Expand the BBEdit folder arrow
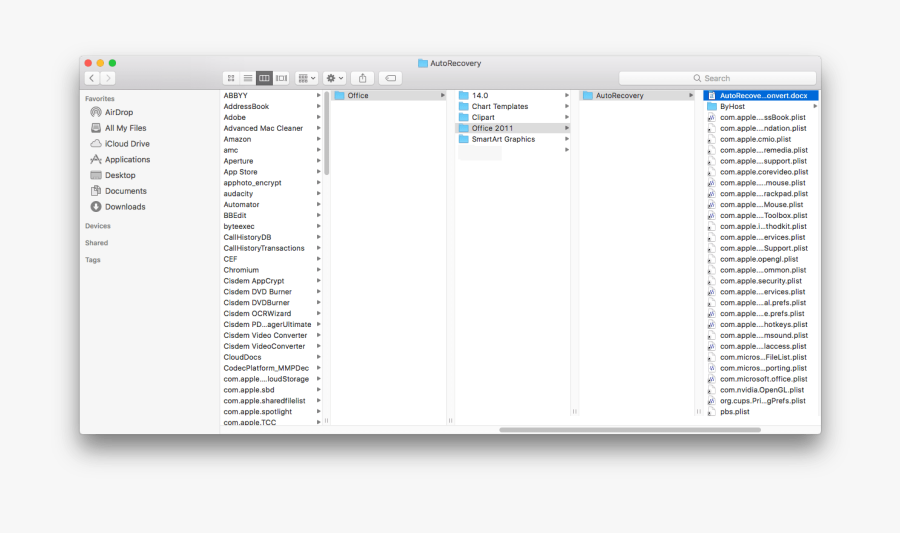The height and width of the screenshot is (533, 900). click(319, 215)
